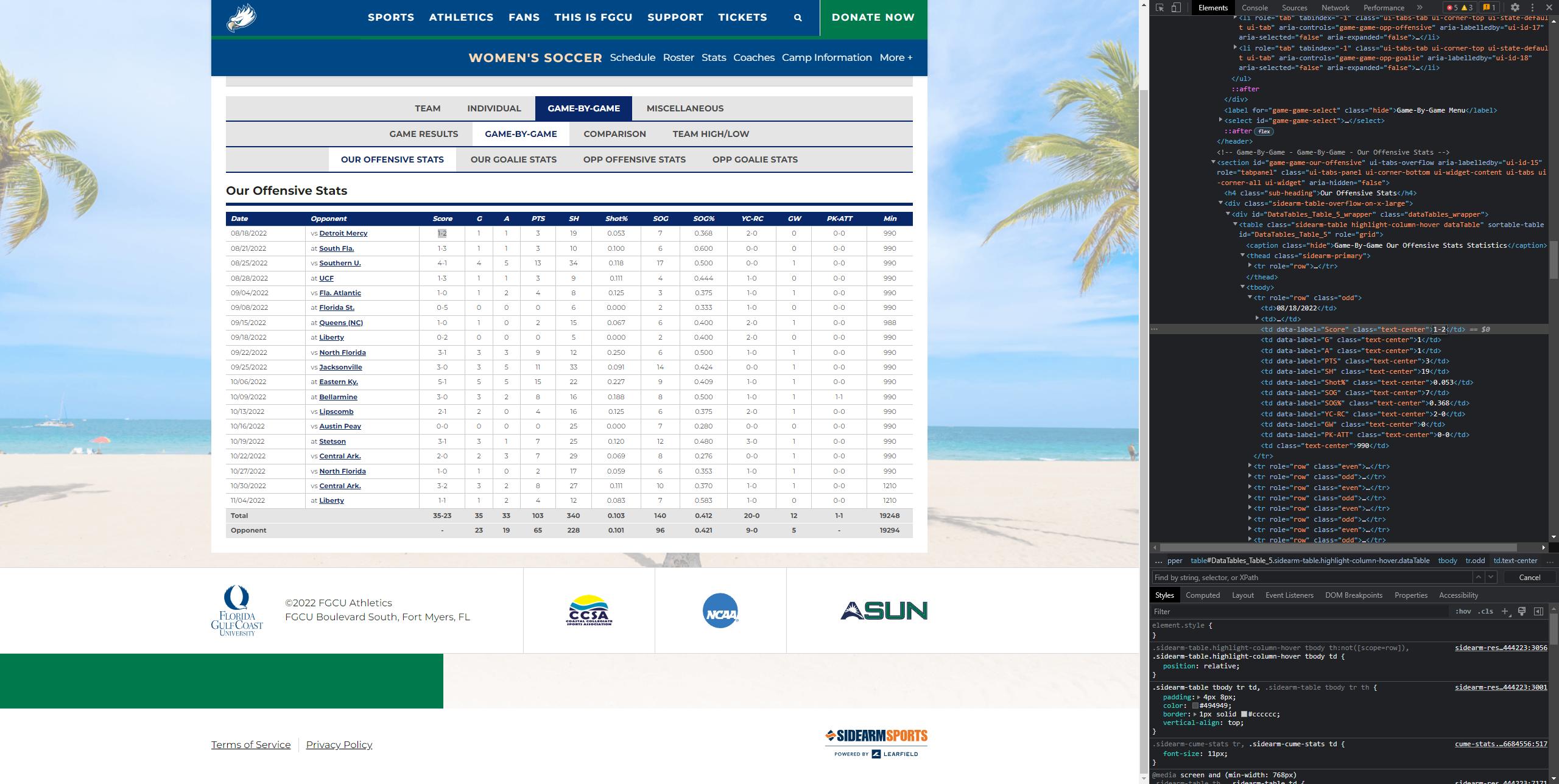Open sidearm-res…444223:3056 stylesheet link

1501,648
